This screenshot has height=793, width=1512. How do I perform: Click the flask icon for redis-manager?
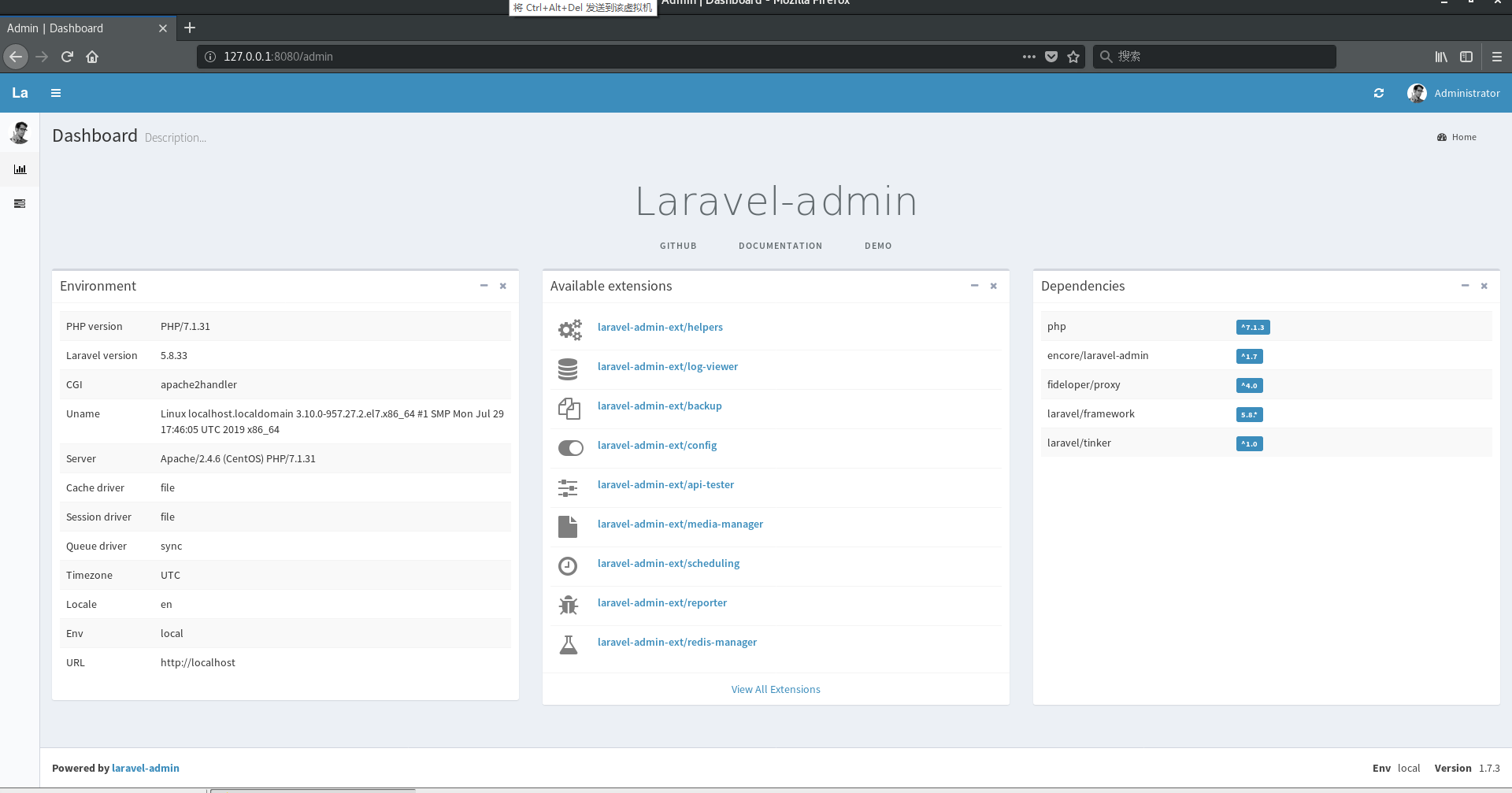click(x=568, y=644)
